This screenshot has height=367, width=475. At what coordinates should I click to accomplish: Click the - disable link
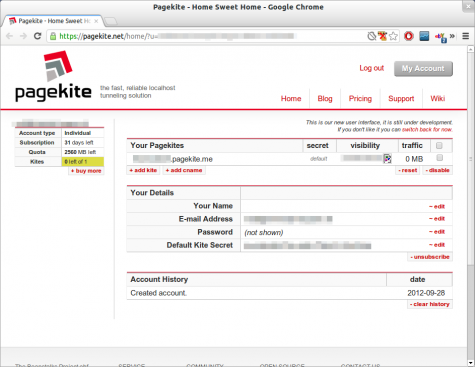(438, 170)
